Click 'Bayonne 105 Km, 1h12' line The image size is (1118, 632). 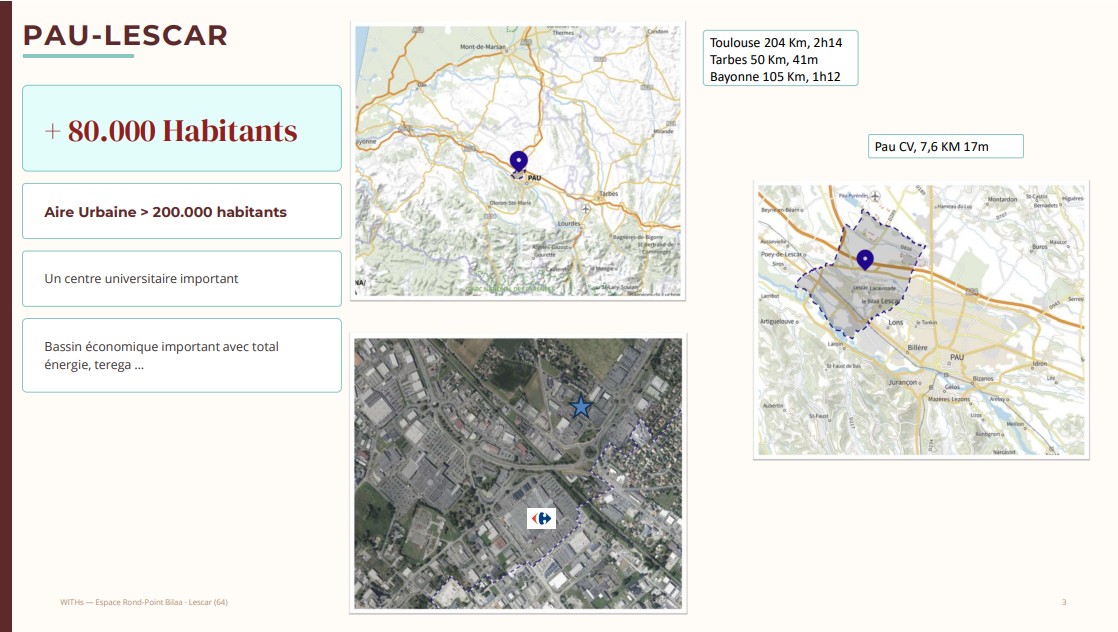775,77
